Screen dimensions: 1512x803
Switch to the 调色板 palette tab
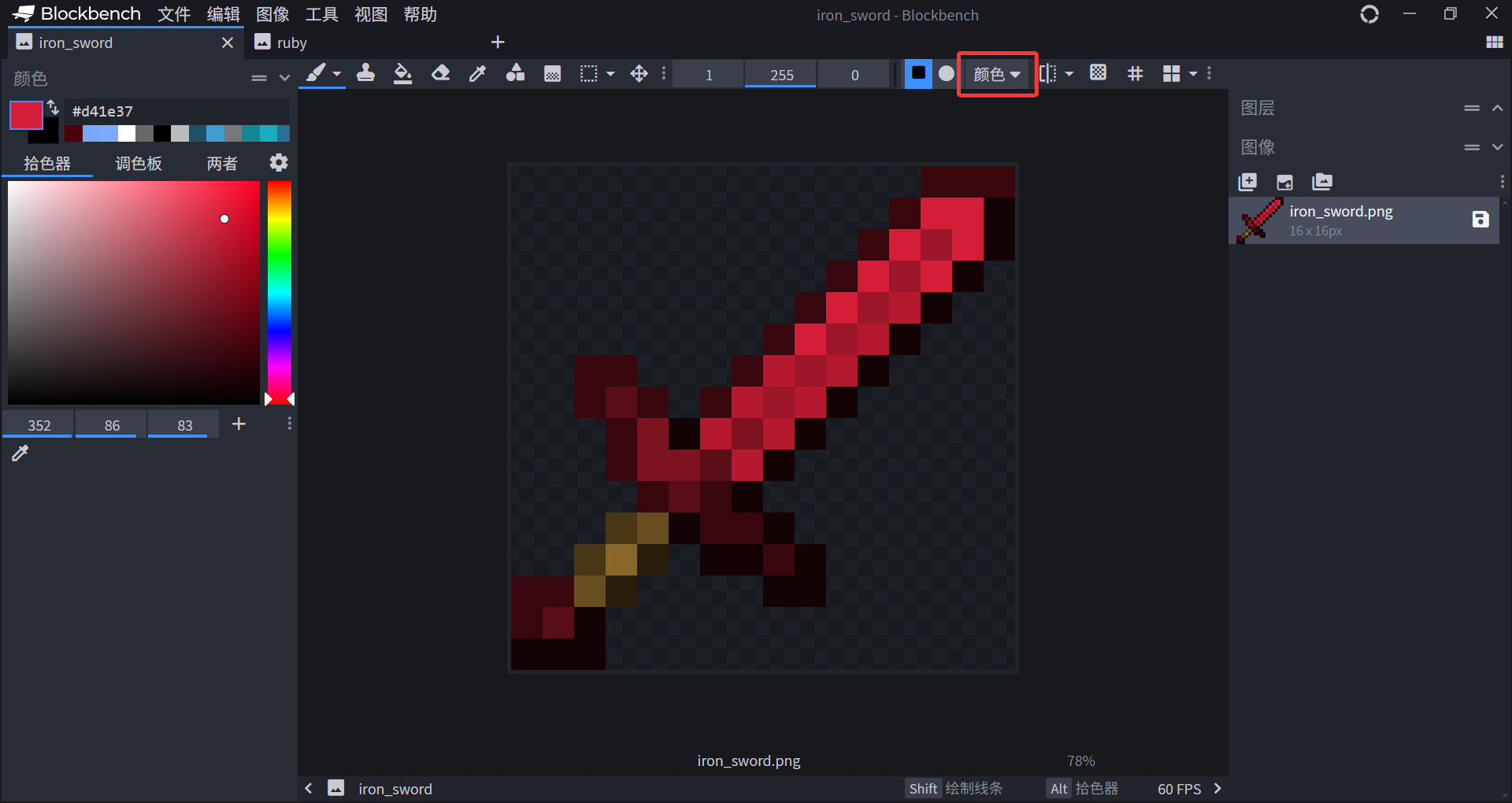(138, 163)
